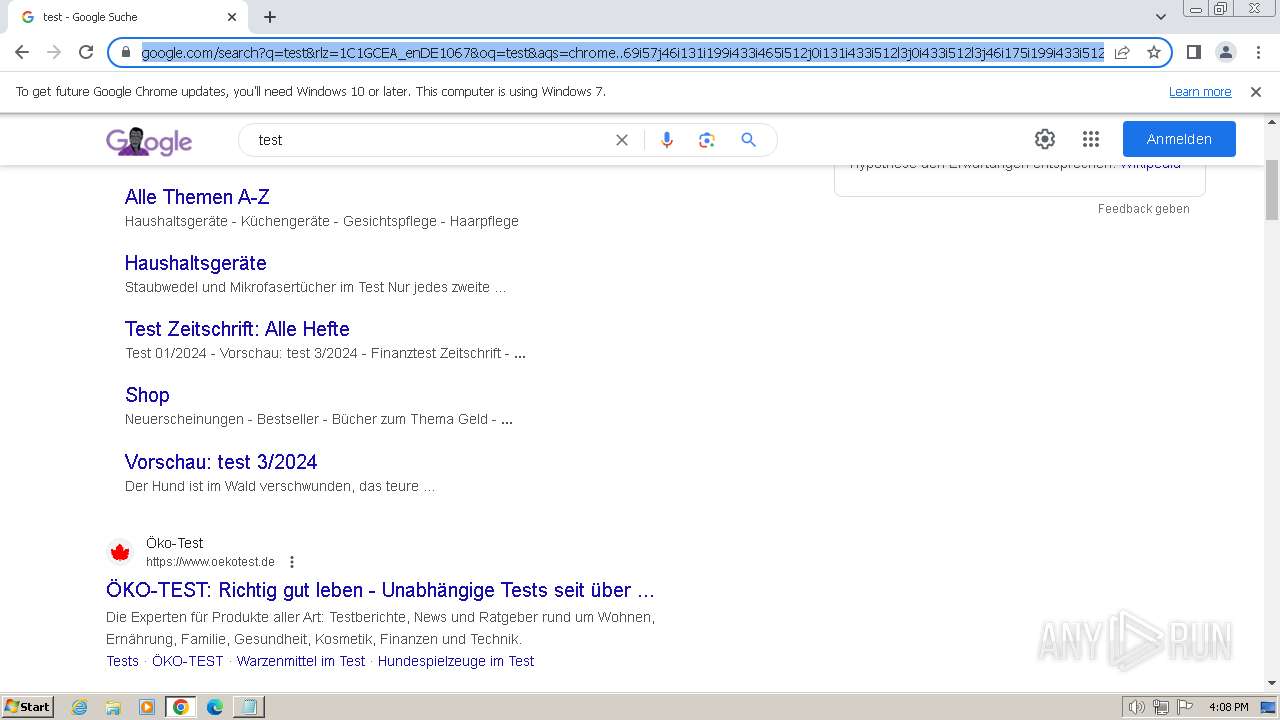
Task: Click the Anmelden sign-in button
Action: click(x=1179, y=139)
